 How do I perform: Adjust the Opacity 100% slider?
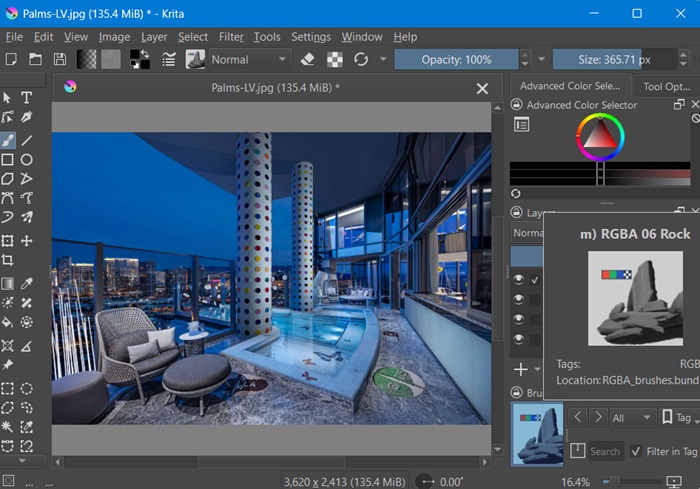click(x=456, y=59)
